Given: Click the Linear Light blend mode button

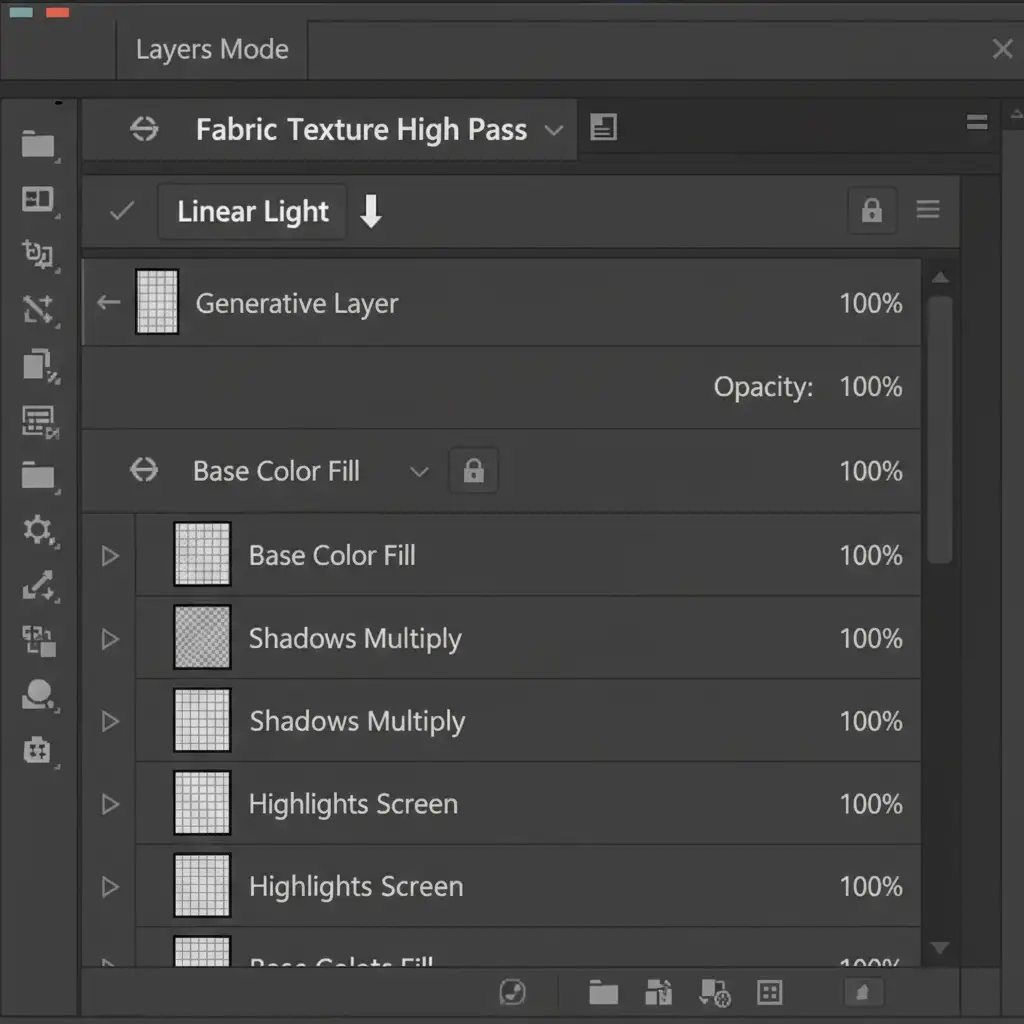Looking at the screenshot, I should point(252,211).
